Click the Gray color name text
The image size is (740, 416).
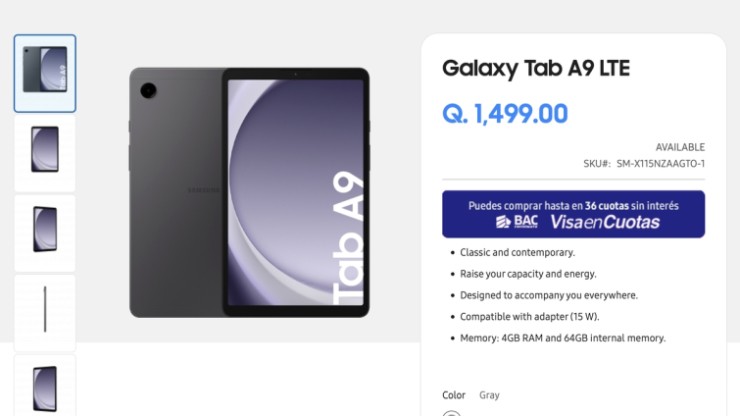pos(489,395)
